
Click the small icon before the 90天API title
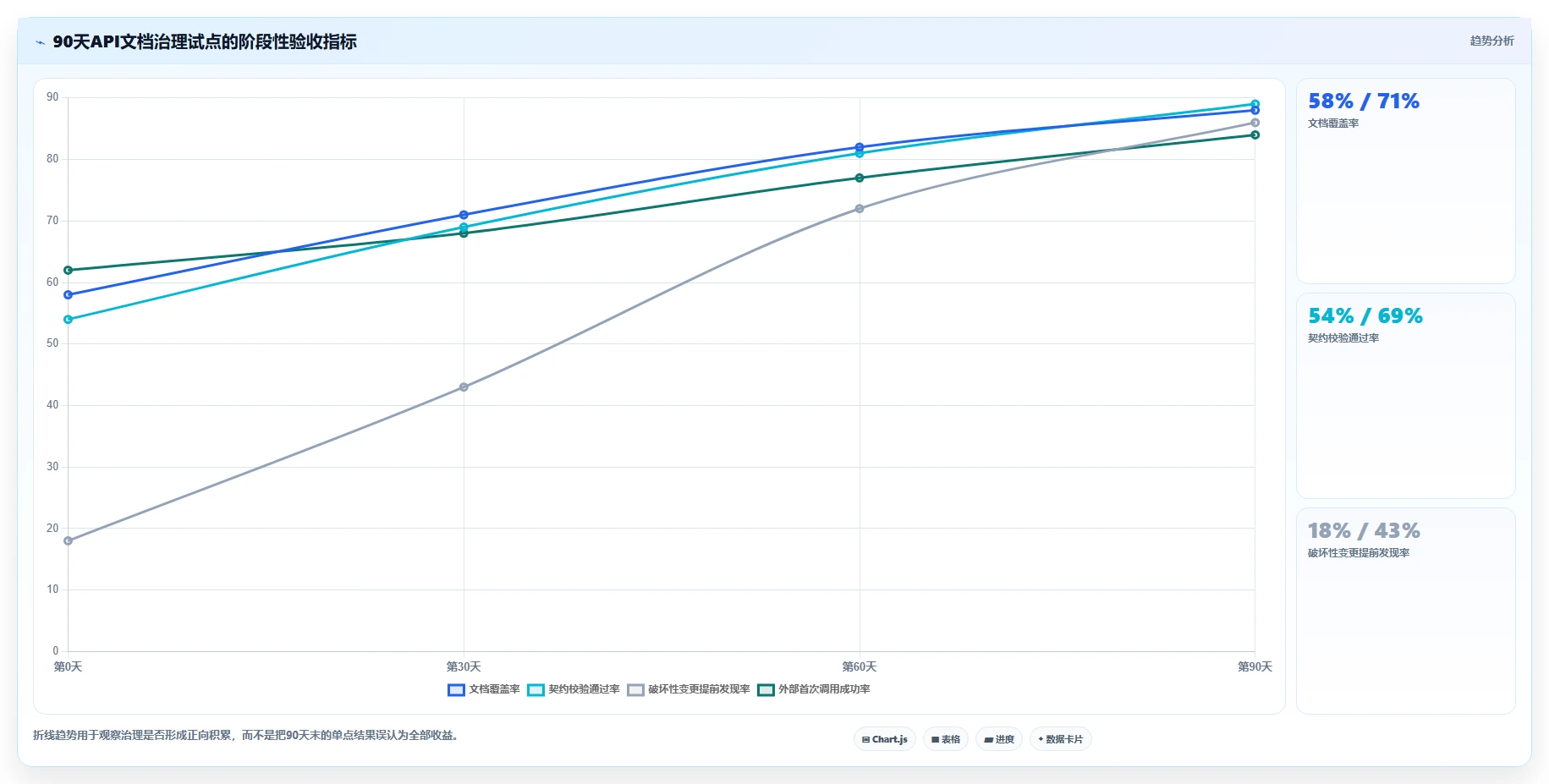[40, 42]
